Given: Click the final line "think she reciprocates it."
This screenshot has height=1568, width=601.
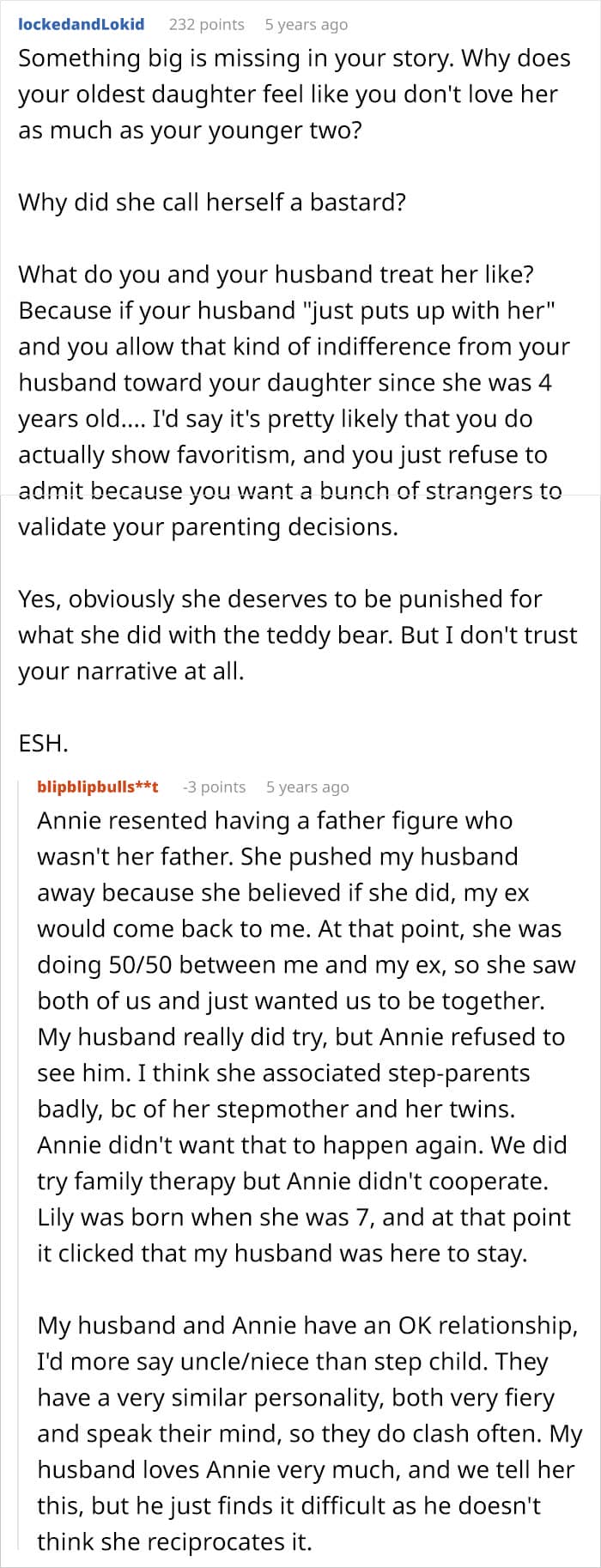Looking at the screenshot, I should (174, 1542).
